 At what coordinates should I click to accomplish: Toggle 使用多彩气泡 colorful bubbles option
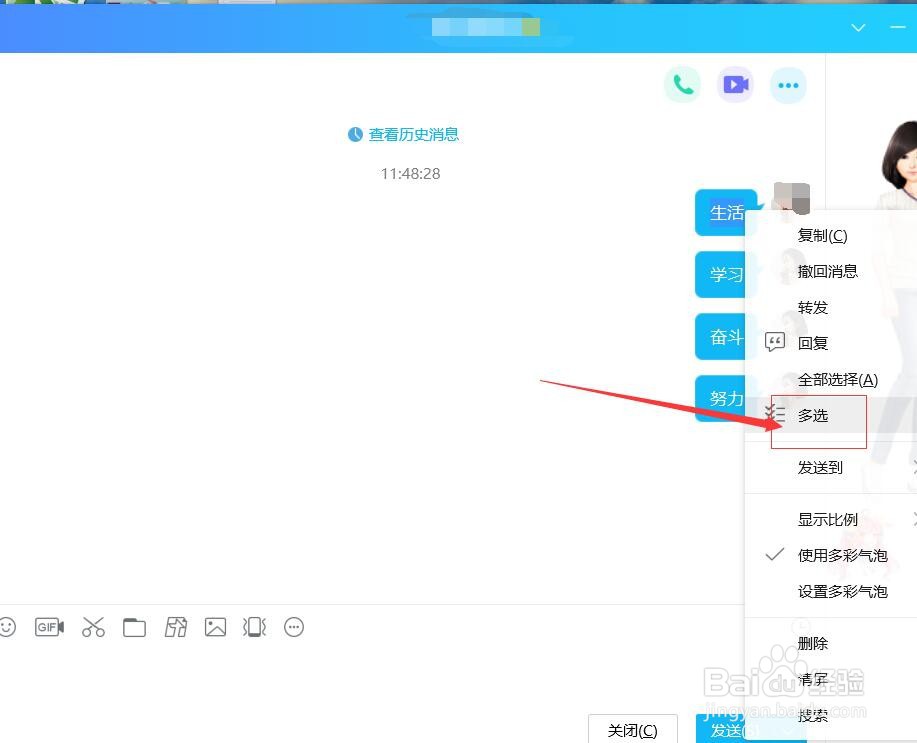point(843,555)
